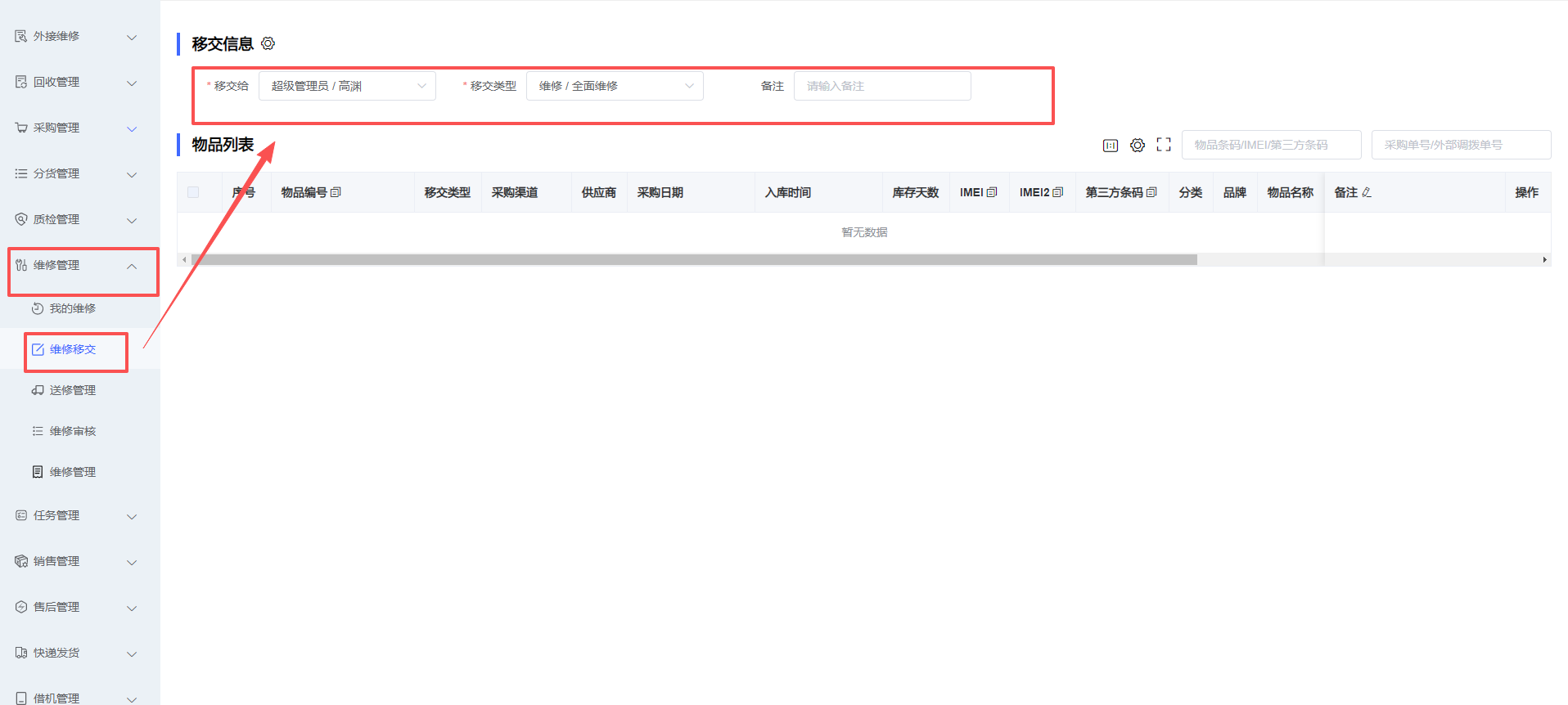
Task: Open the 移交类型 dropdown
Action: [x=614, y=86]
